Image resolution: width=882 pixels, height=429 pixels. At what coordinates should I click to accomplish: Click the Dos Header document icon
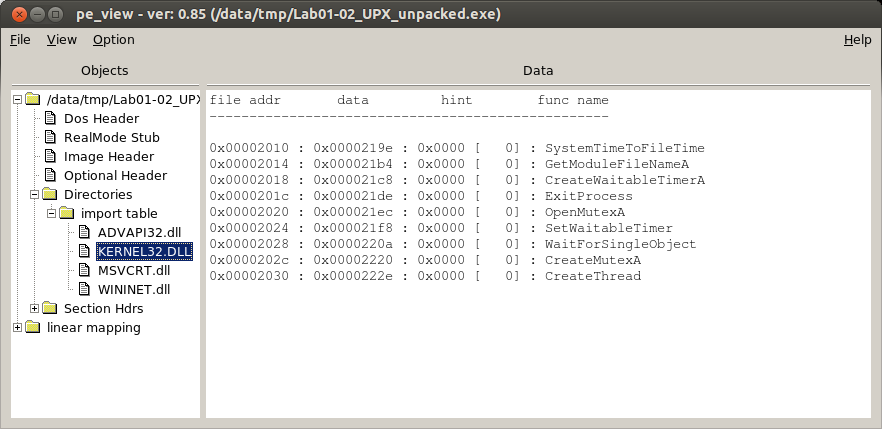coord(50,119)
